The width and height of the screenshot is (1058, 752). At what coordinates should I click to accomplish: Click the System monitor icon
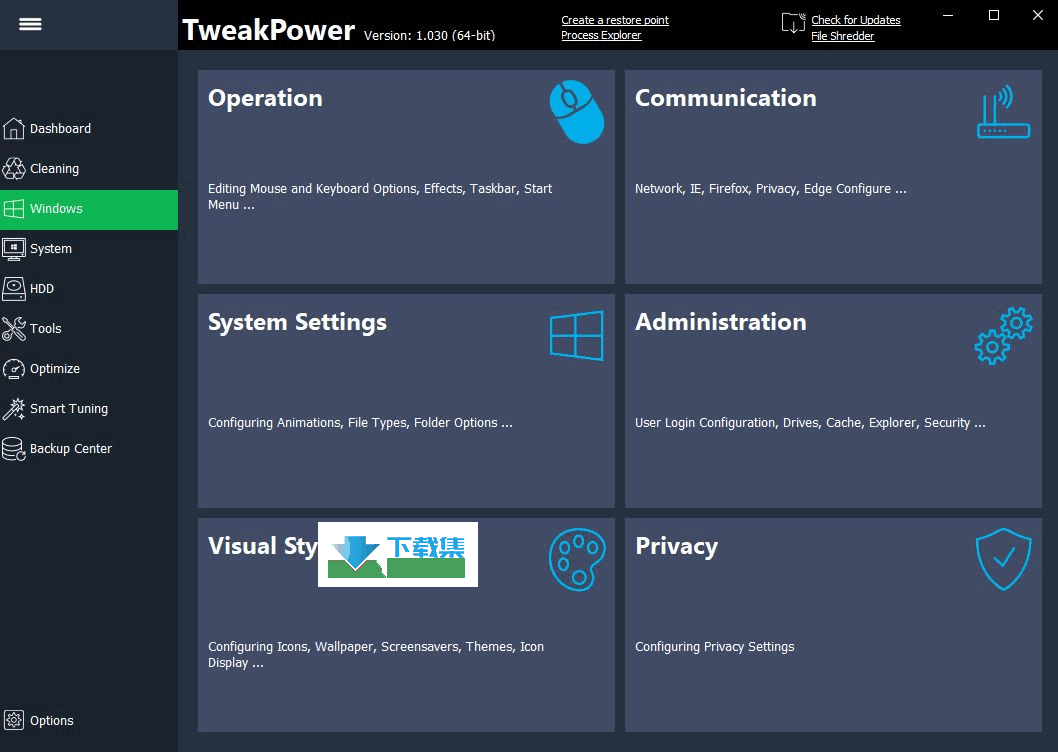[13, 248]
